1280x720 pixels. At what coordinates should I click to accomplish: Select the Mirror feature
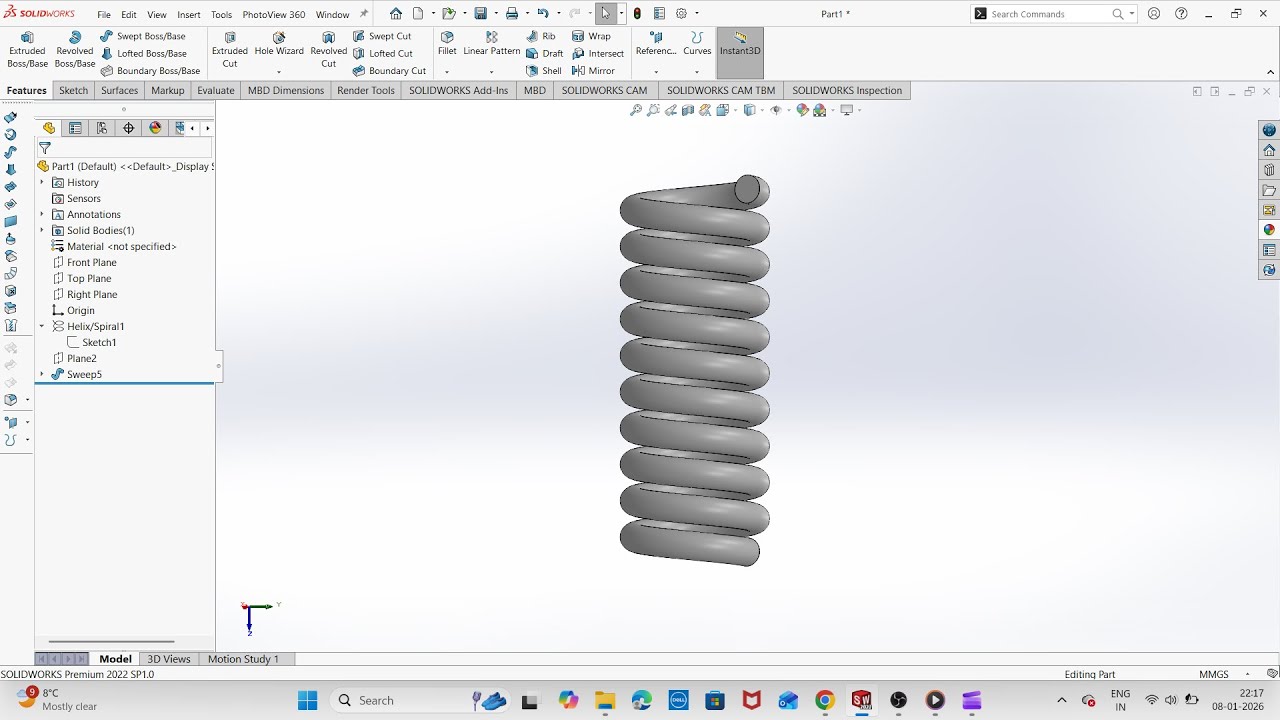593,71
